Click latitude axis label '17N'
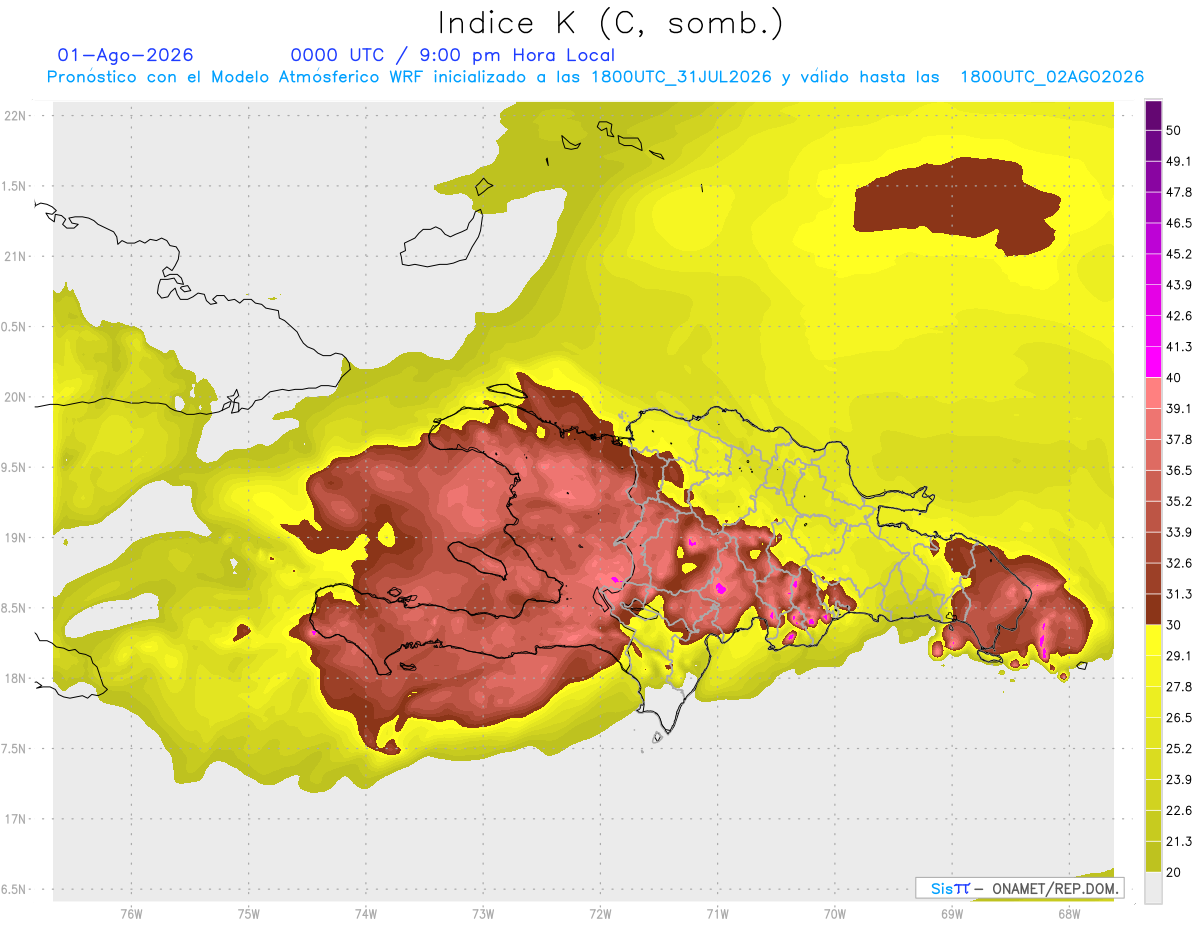1200x927 pixels. (x=17, y=819)
